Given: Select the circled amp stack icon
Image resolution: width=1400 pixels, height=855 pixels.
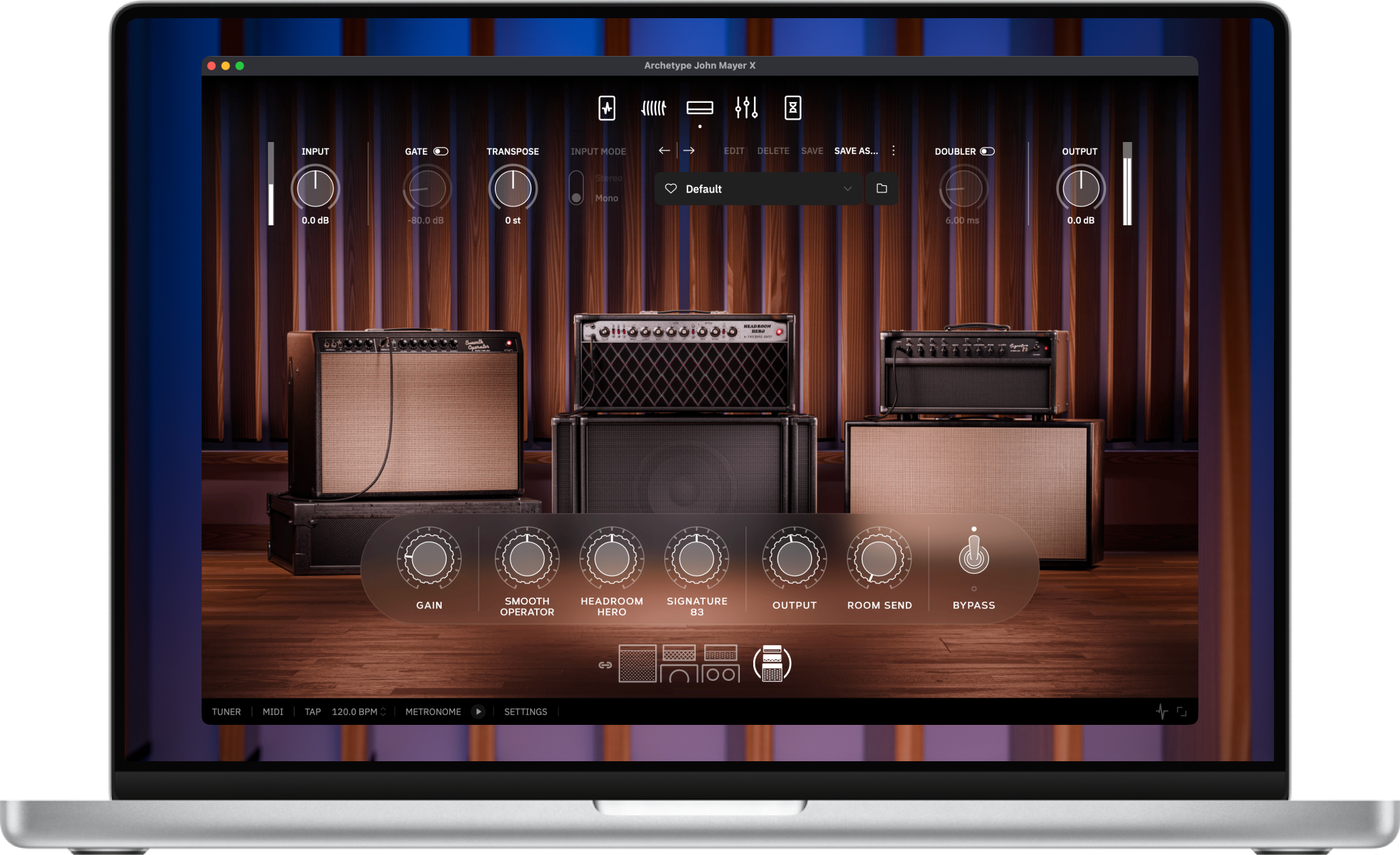Looking at the screenshot, I should tap(771, 664).
